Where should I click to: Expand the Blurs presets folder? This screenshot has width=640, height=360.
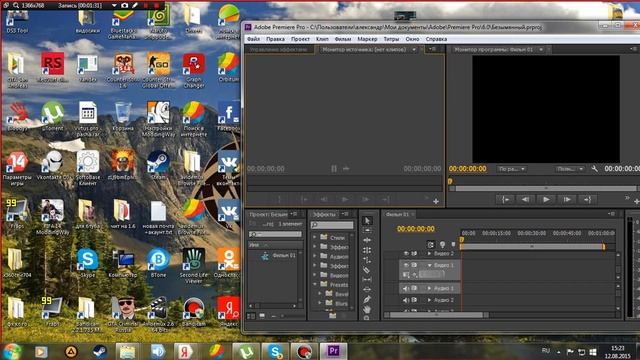(x=320, y=303)
